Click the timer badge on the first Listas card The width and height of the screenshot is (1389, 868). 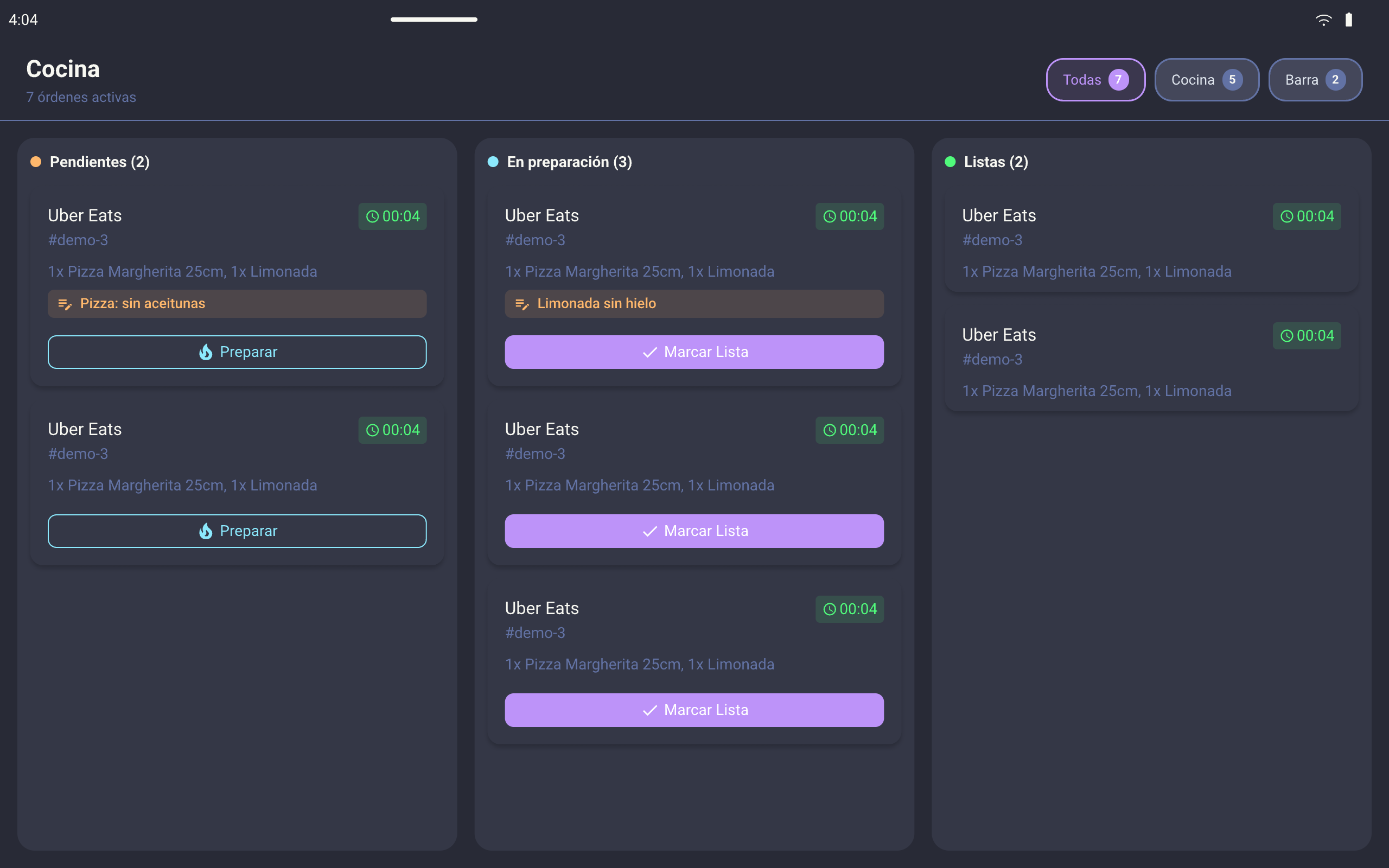point(1307,216)
